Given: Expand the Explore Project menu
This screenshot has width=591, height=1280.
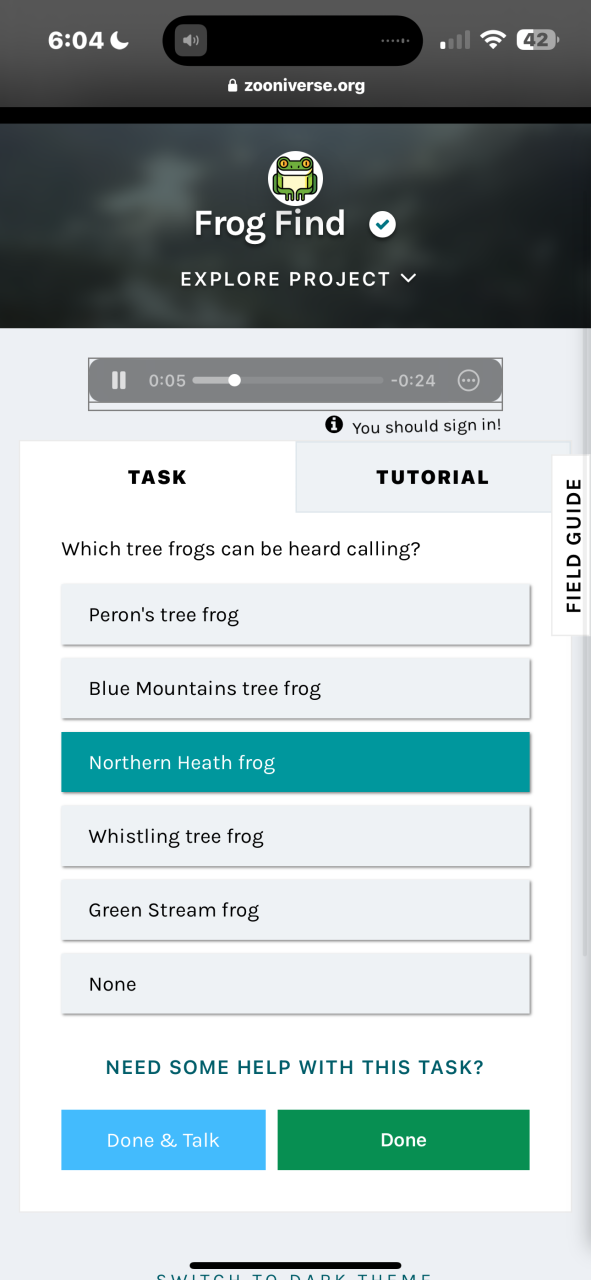Looking at the screenshot, I should (298, 279).
